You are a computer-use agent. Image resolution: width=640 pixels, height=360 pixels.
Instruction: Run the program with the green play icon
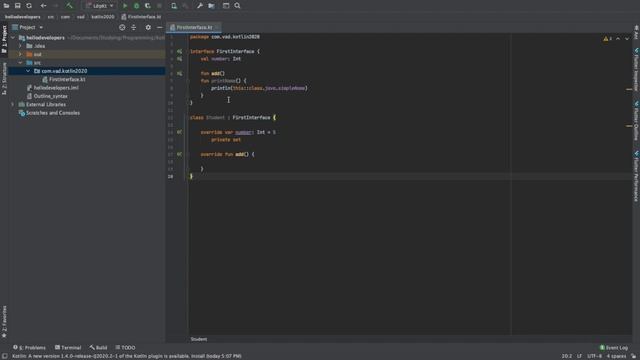[125, 6]
